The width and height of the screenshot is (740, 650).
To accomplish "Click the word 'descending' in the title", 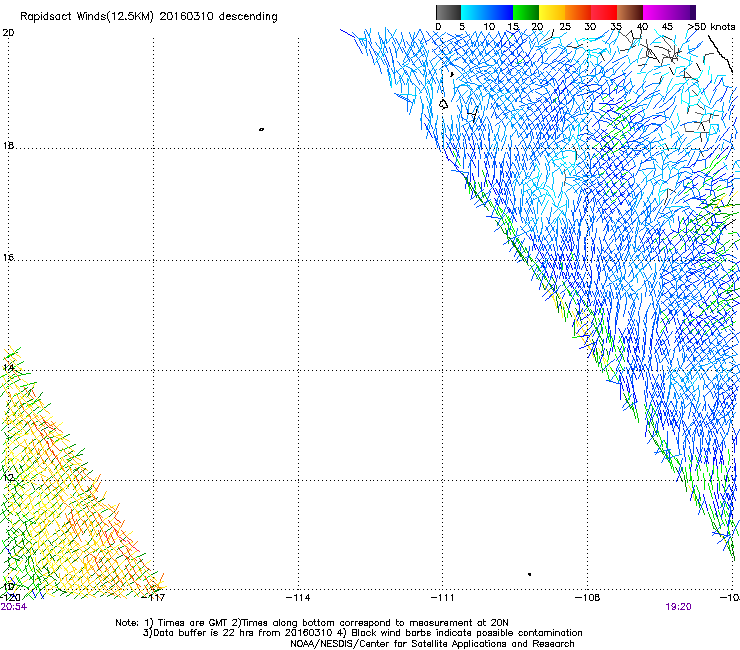I will tap(248, 17).
